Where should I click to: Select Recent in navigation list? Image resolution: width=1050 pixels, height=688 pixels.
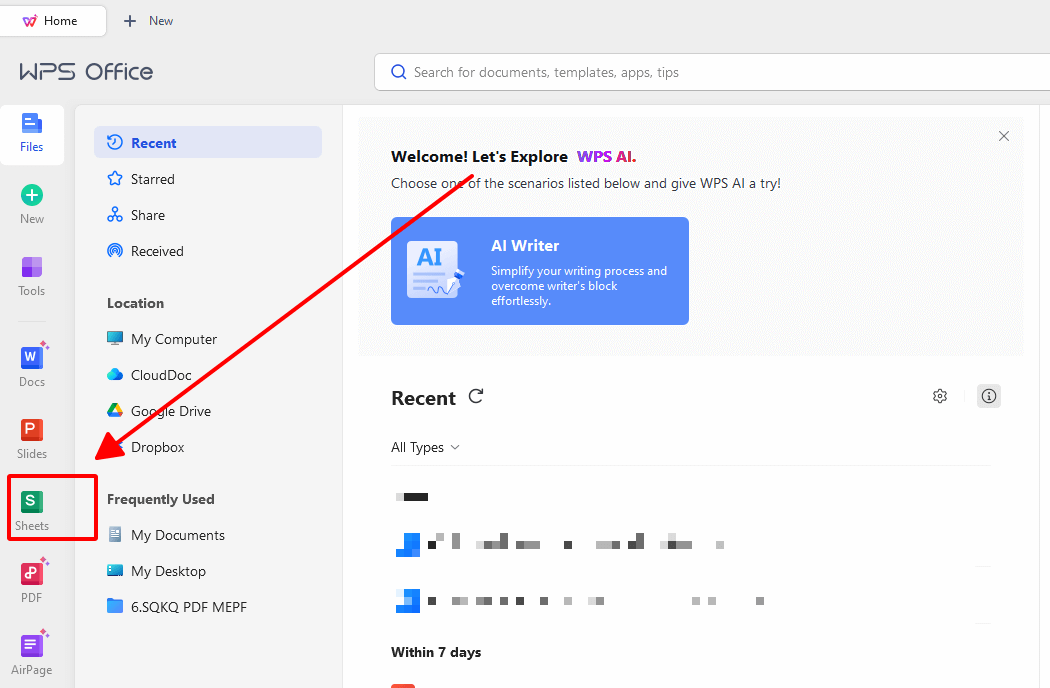(x=208, y=143)
